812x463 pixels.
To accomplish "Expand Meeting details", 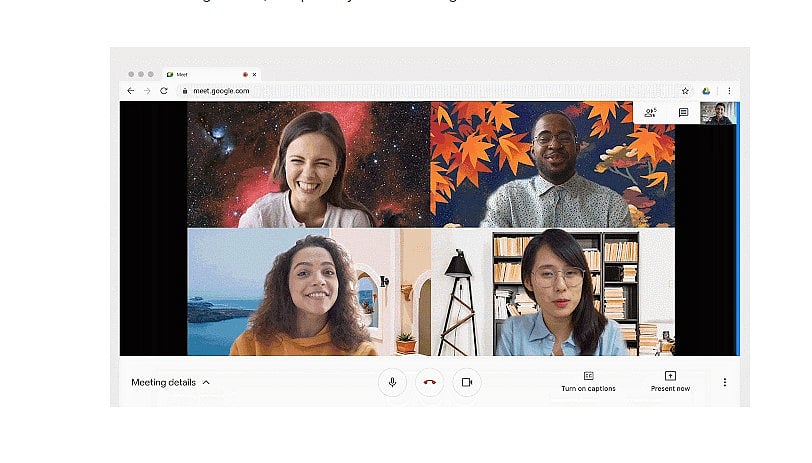I will [x=170, y=382].
